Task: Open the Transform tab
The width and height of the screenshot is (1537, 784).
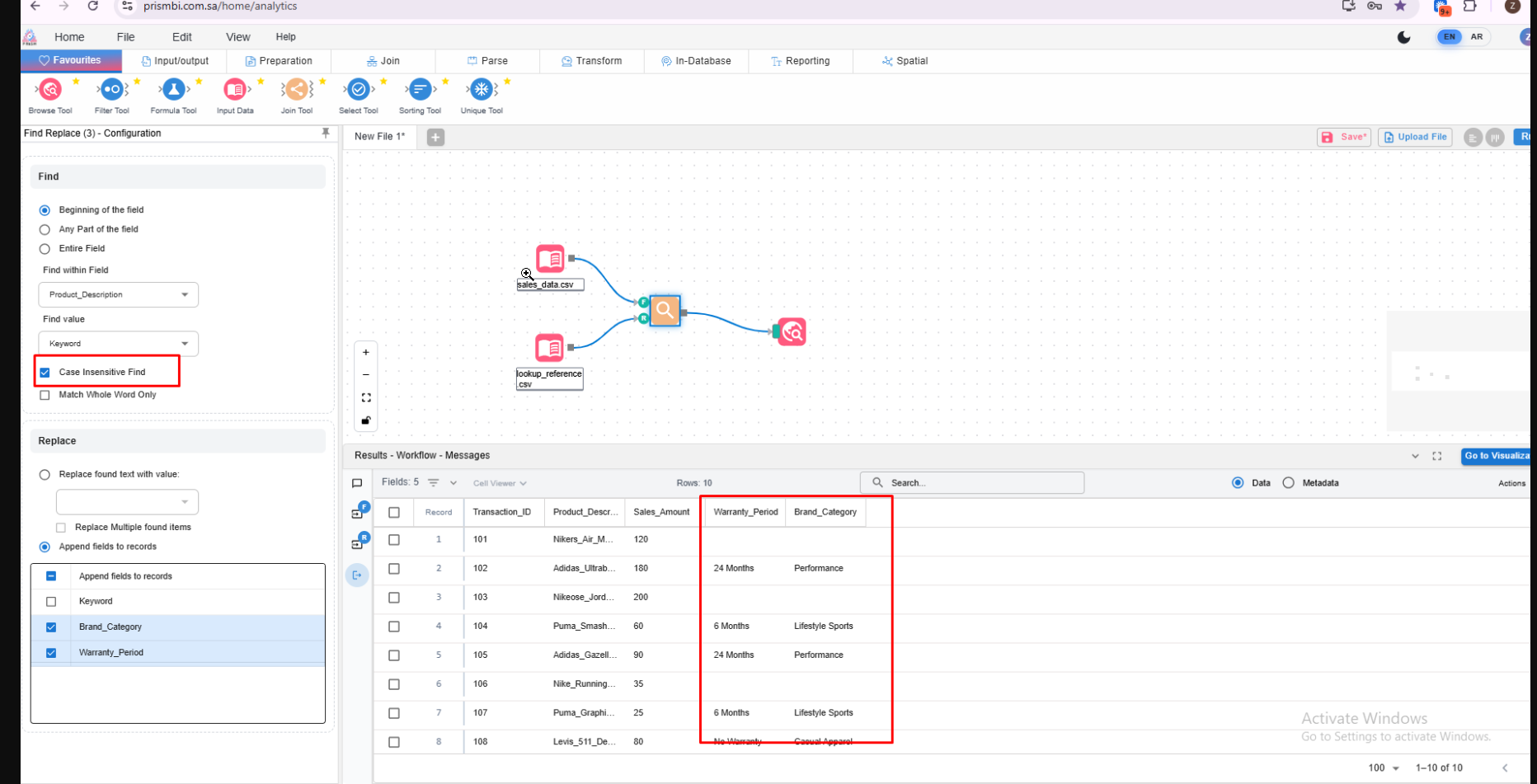Action: (591, 61)
